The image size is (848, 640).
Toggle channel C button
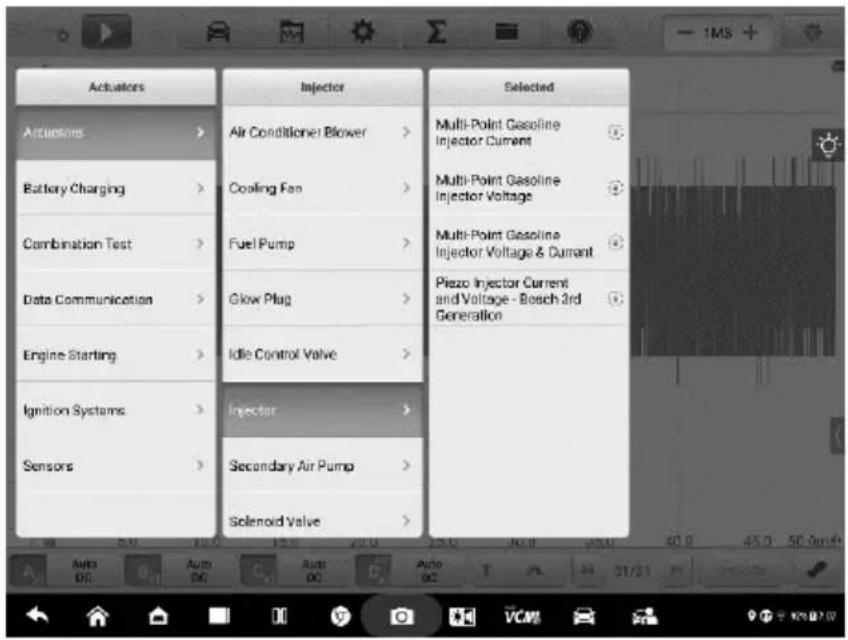[258, 571]
